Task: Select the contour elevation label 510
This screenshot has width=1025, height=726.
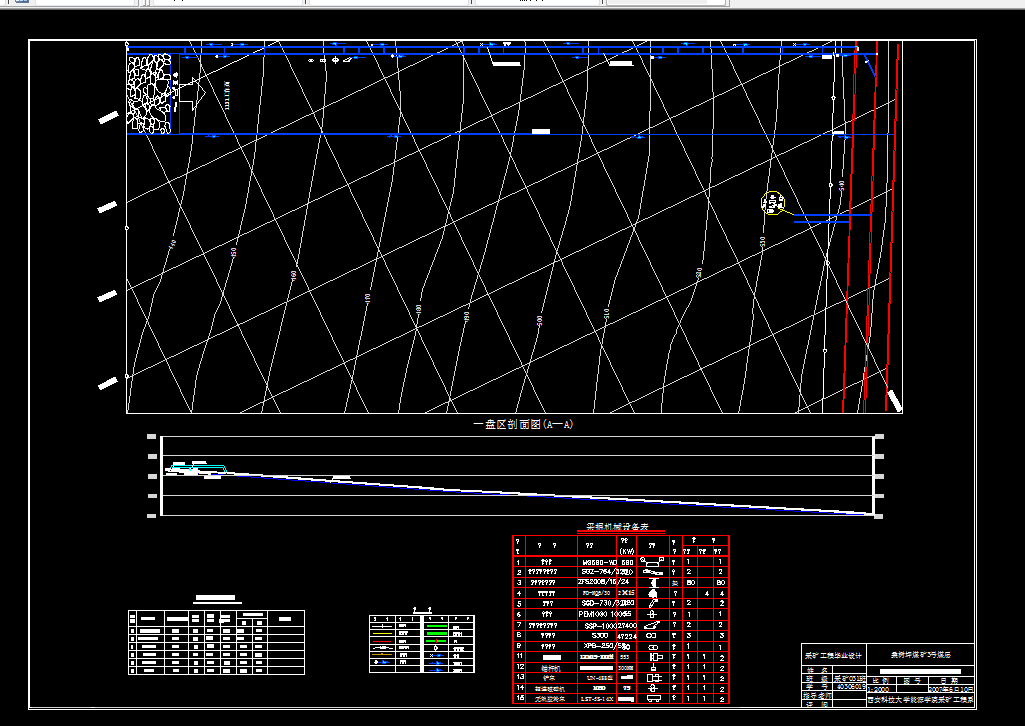Action: (x=607, y=316)
